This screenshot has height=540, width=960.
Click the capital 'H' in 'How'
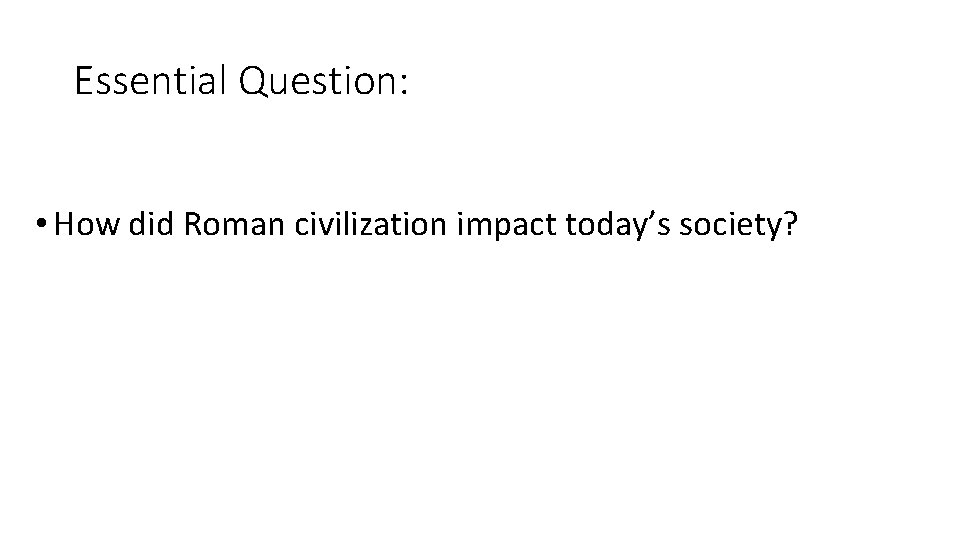[66, 226]
